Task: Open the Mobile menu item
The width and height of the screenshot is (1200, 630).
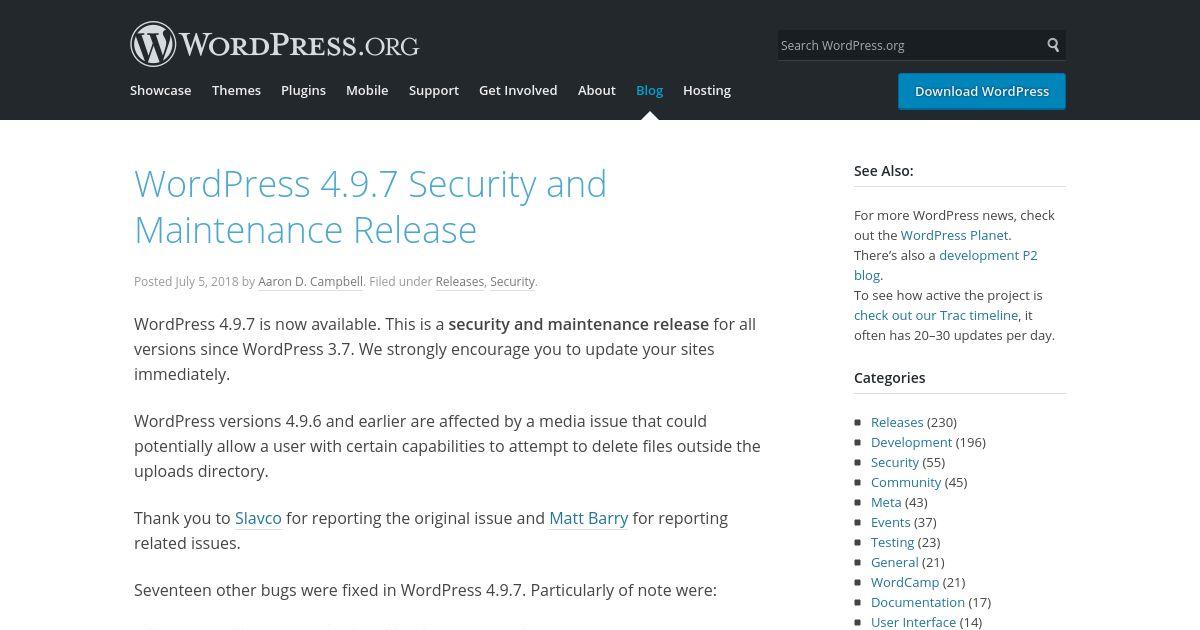Action: tap(367, 90)
